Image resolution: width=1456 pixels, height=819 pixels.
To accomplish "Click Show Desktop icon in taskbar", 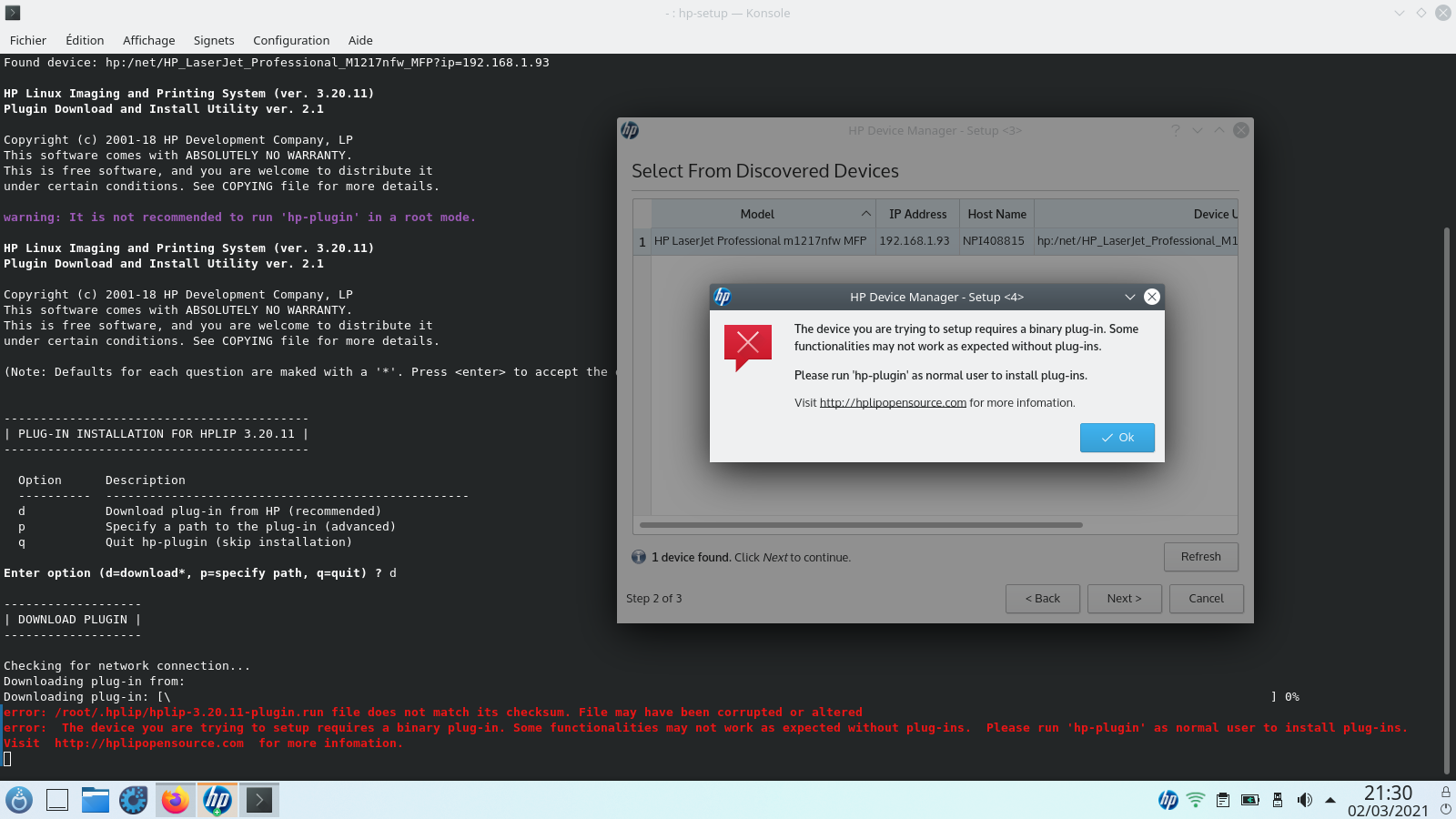I will (57, 800).
